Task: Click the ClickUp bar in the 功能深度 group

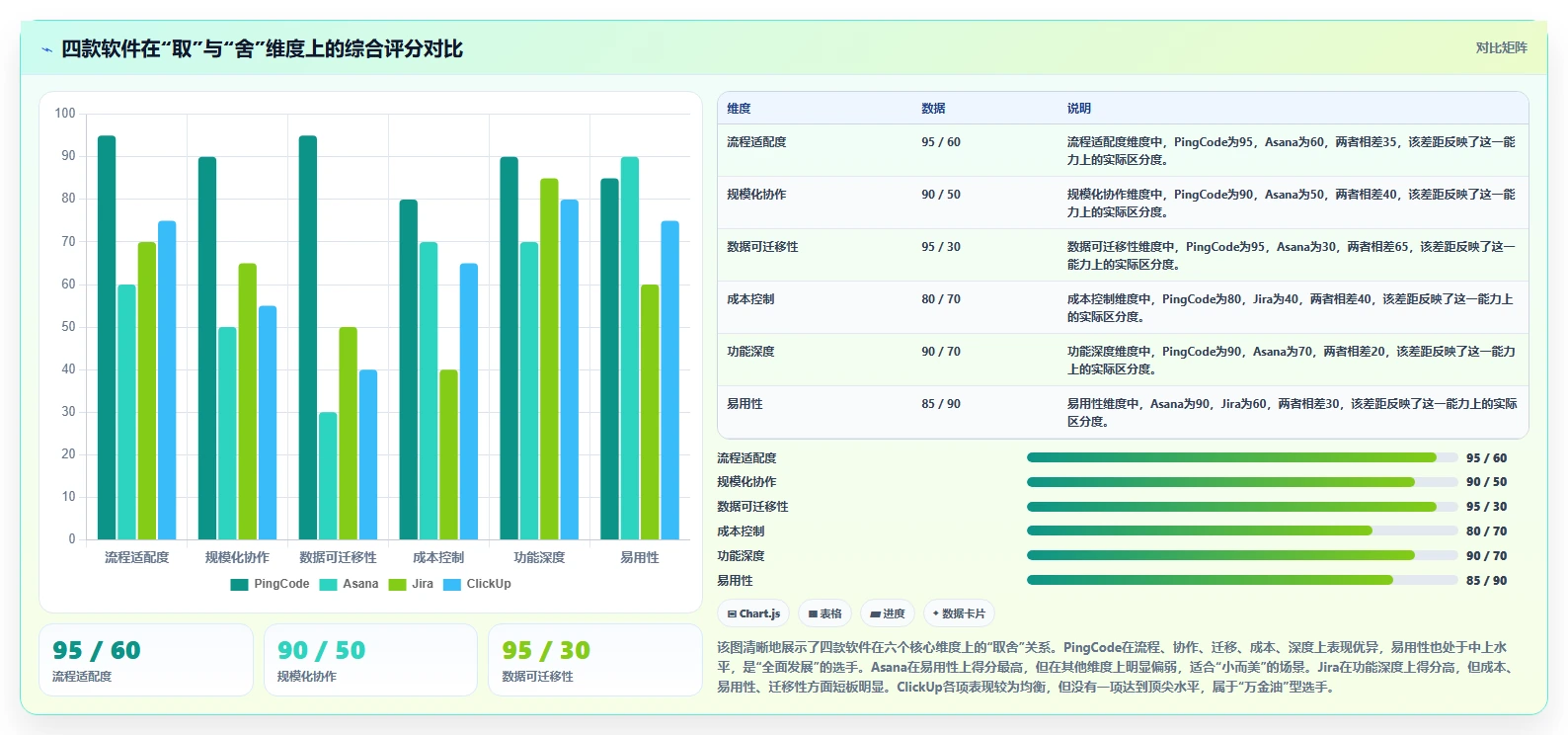Action: [569, 369]
